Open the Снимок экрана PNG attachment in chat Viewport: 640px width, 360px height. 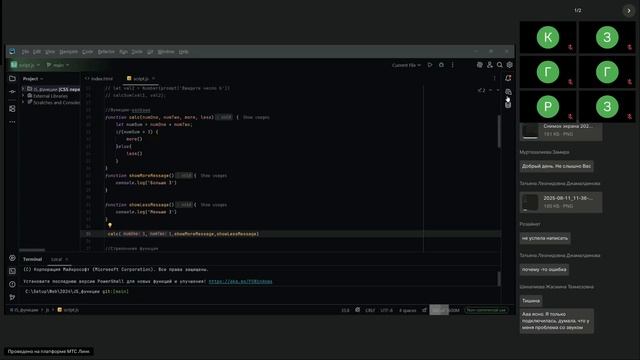561,131
